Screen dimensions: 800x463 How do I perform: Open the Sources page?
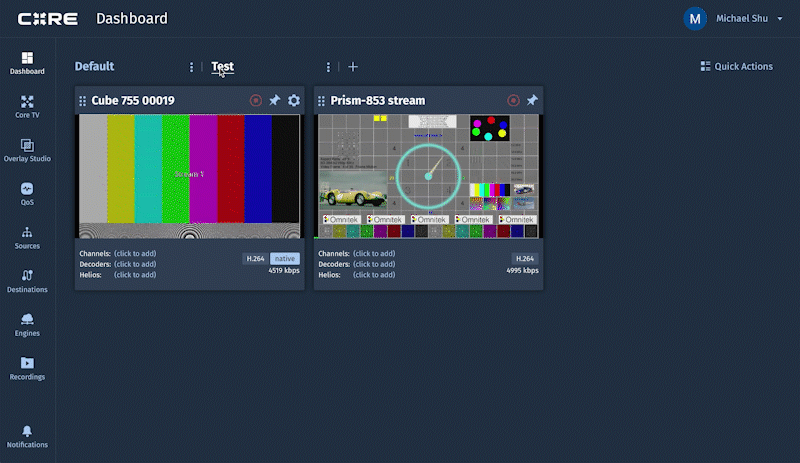pyautogui.click(x=27, y=237)
